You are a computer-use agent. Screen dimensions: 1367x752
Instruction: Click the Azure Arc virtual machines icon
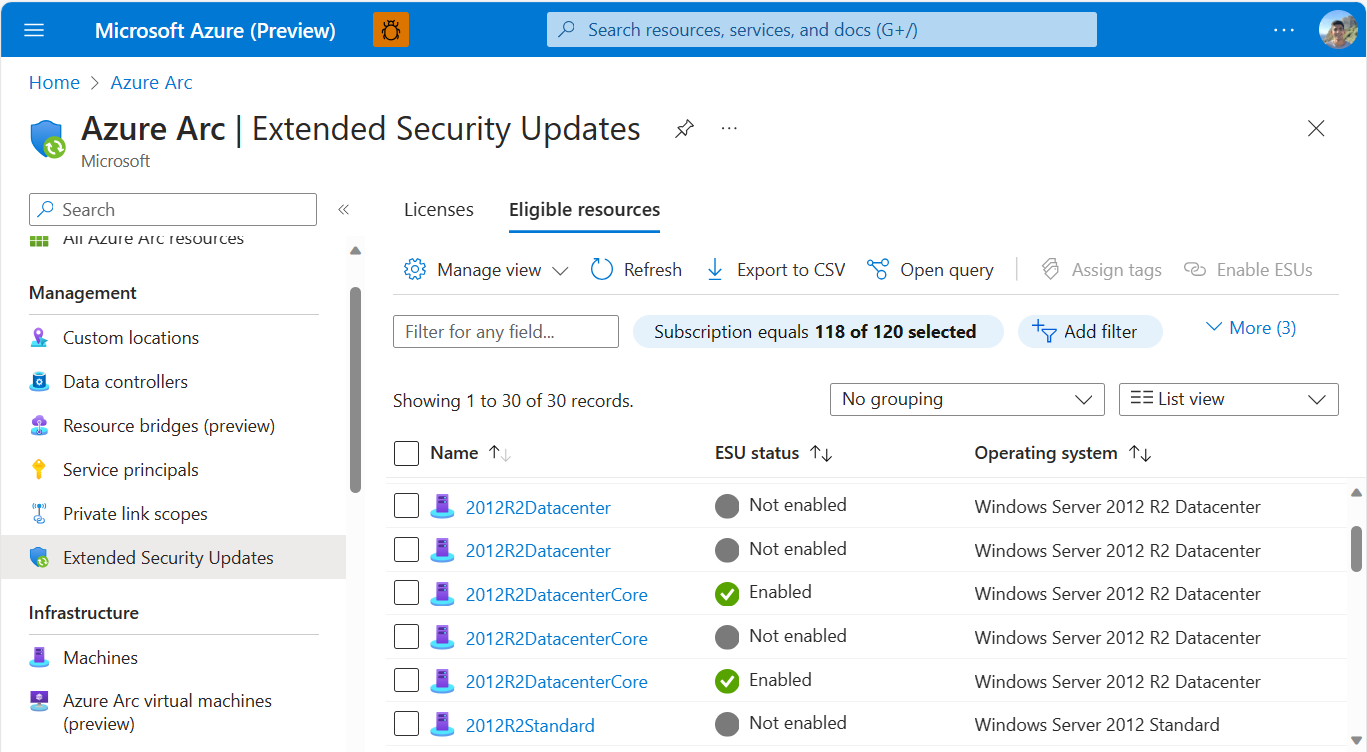pyautogui.click(x=39, y=701)
